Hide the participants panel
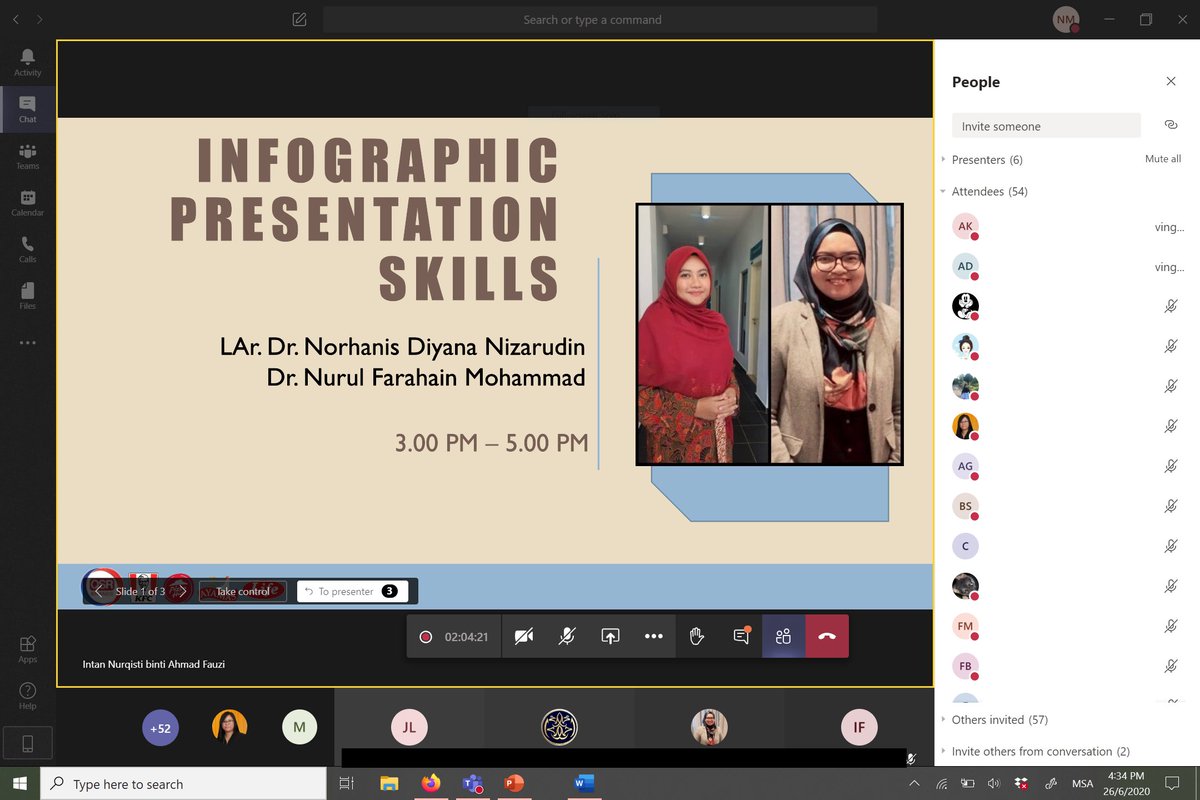The width and height of the screenshot is (1200, 800). (784, 636)
